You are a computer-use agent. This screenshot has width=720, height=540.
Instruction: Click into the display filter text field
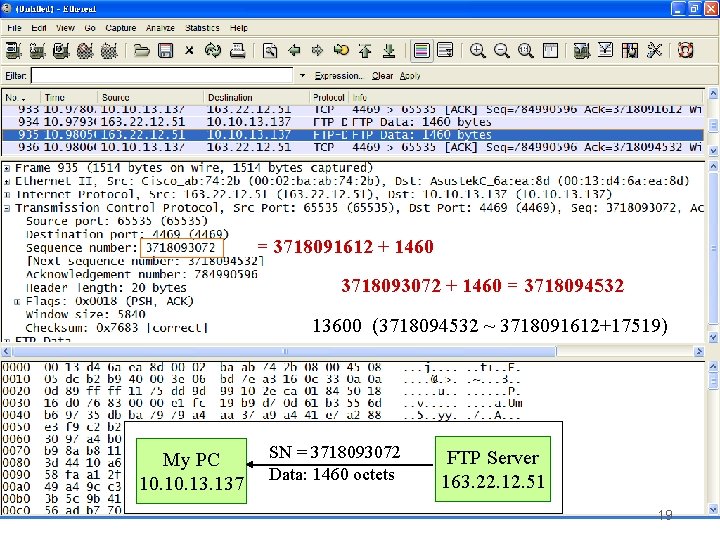coord(162,75)
